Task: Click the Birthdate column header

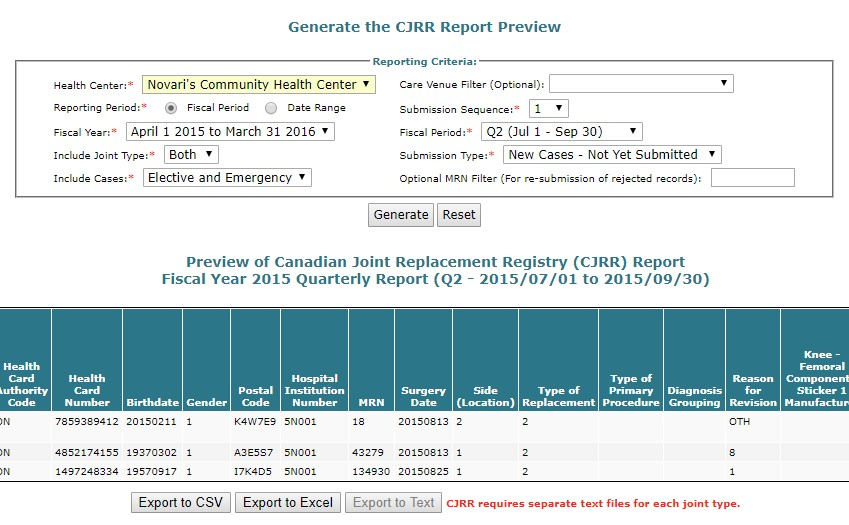Action: [x=153, y=360]
